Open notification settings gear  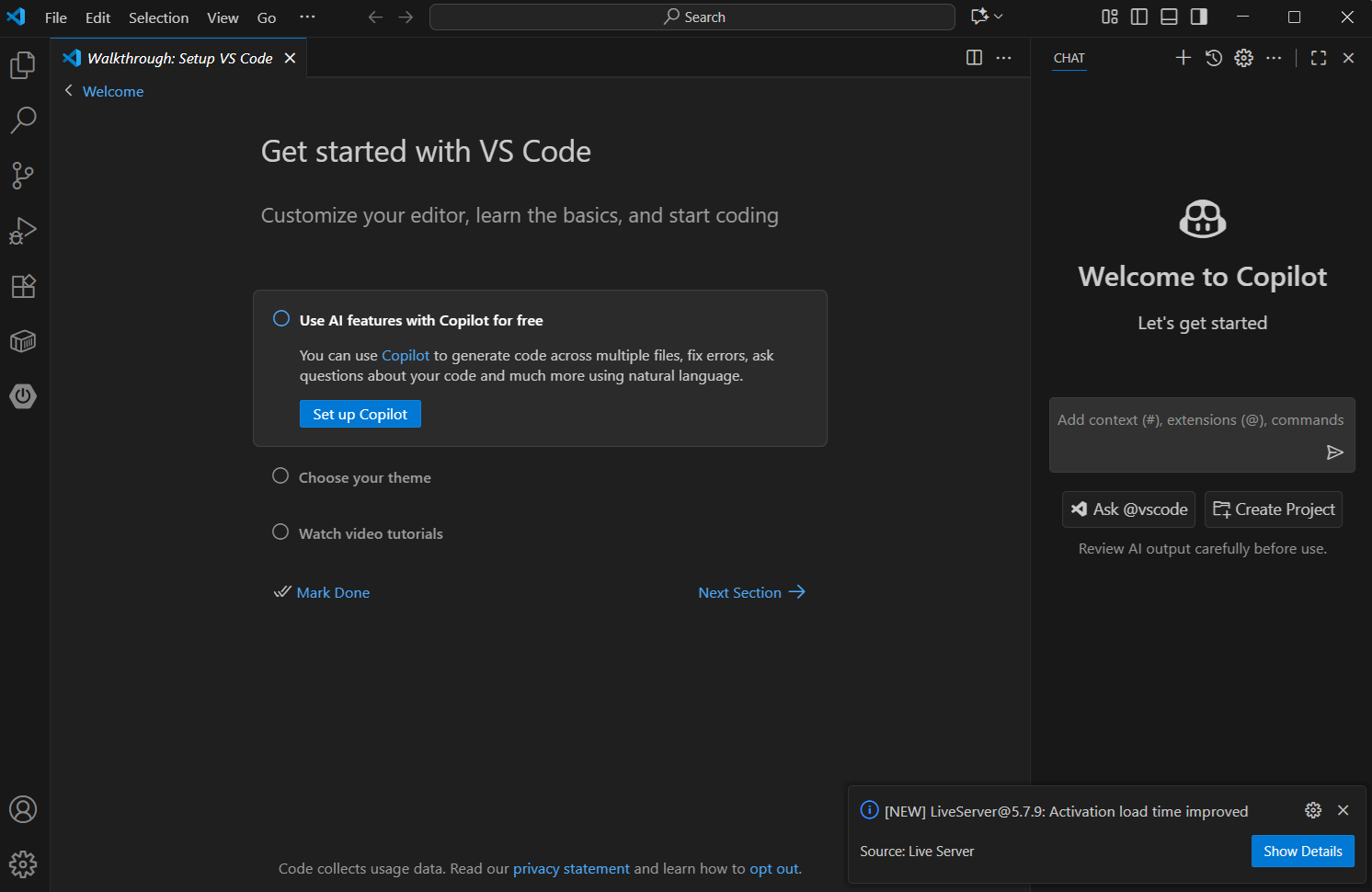coord(1313,810)
